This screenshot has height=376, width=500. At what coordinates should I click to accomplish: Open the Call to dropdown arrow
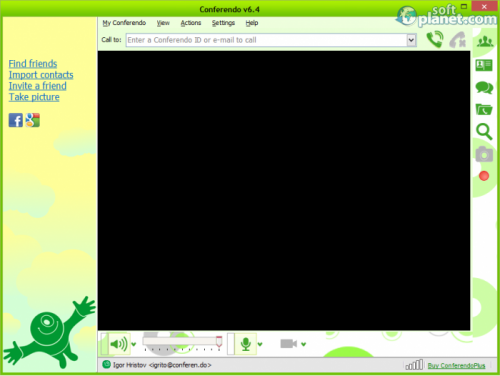click(411, 40)
